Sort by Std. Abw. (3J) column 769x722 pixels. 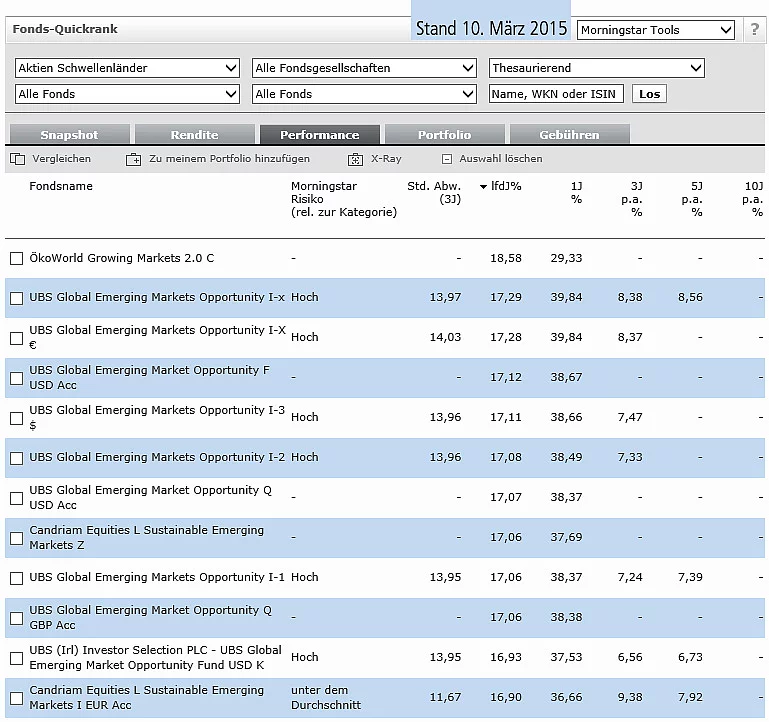pos(434,192)
